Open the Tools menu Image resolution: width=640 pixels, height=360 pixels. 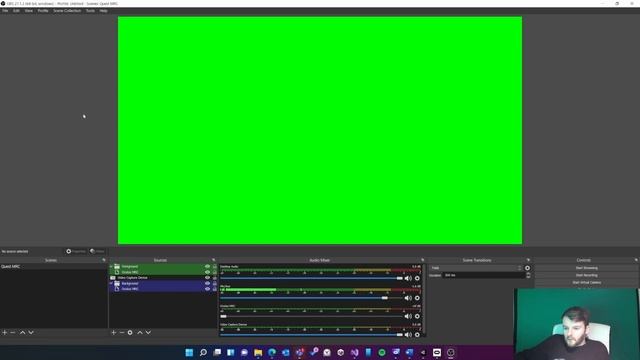[90, 11]
